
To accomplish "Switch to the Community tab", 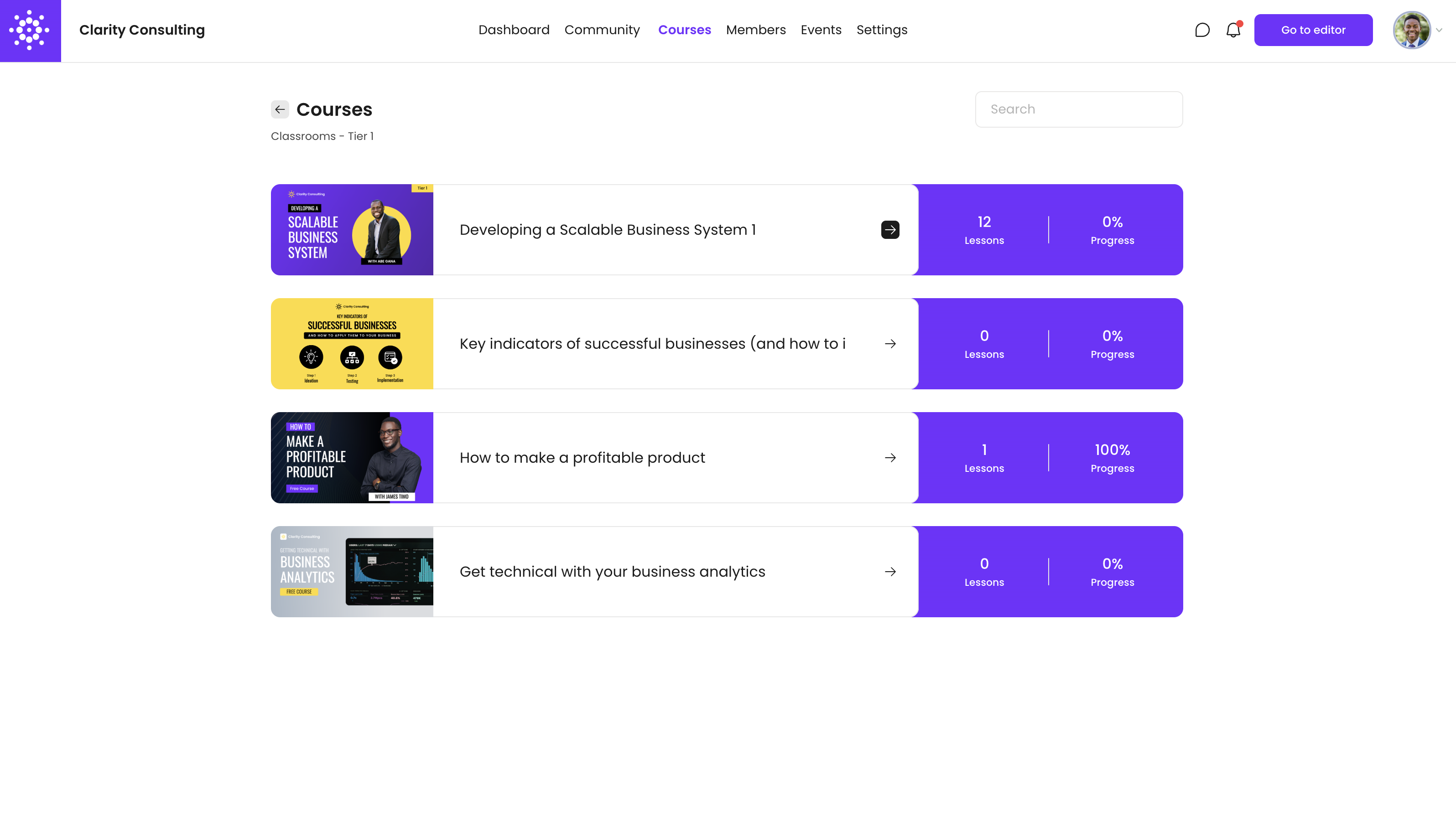I will [x=602, y=30].
